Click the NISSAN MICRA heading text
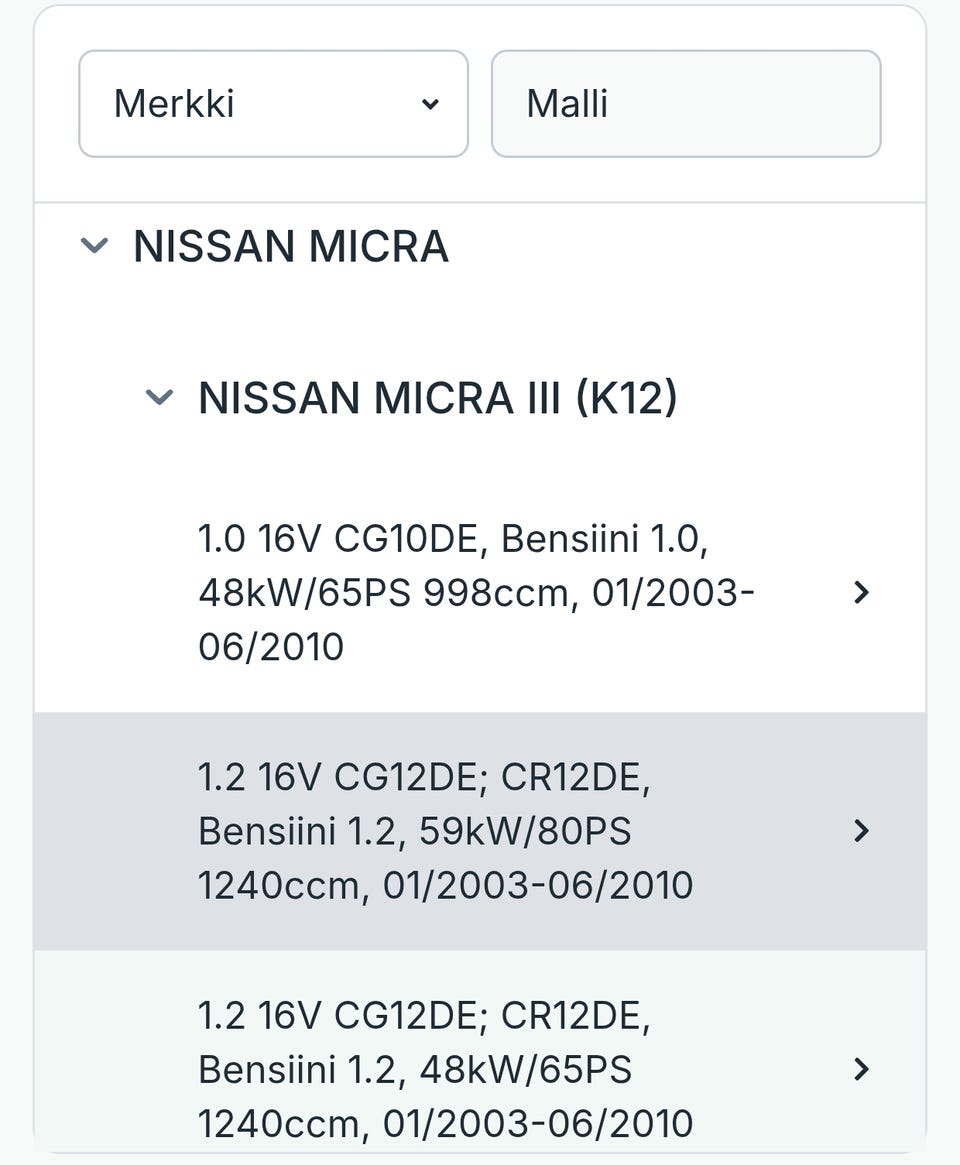Viewport: 960px width, 1165px height. [x=291, y=246]
